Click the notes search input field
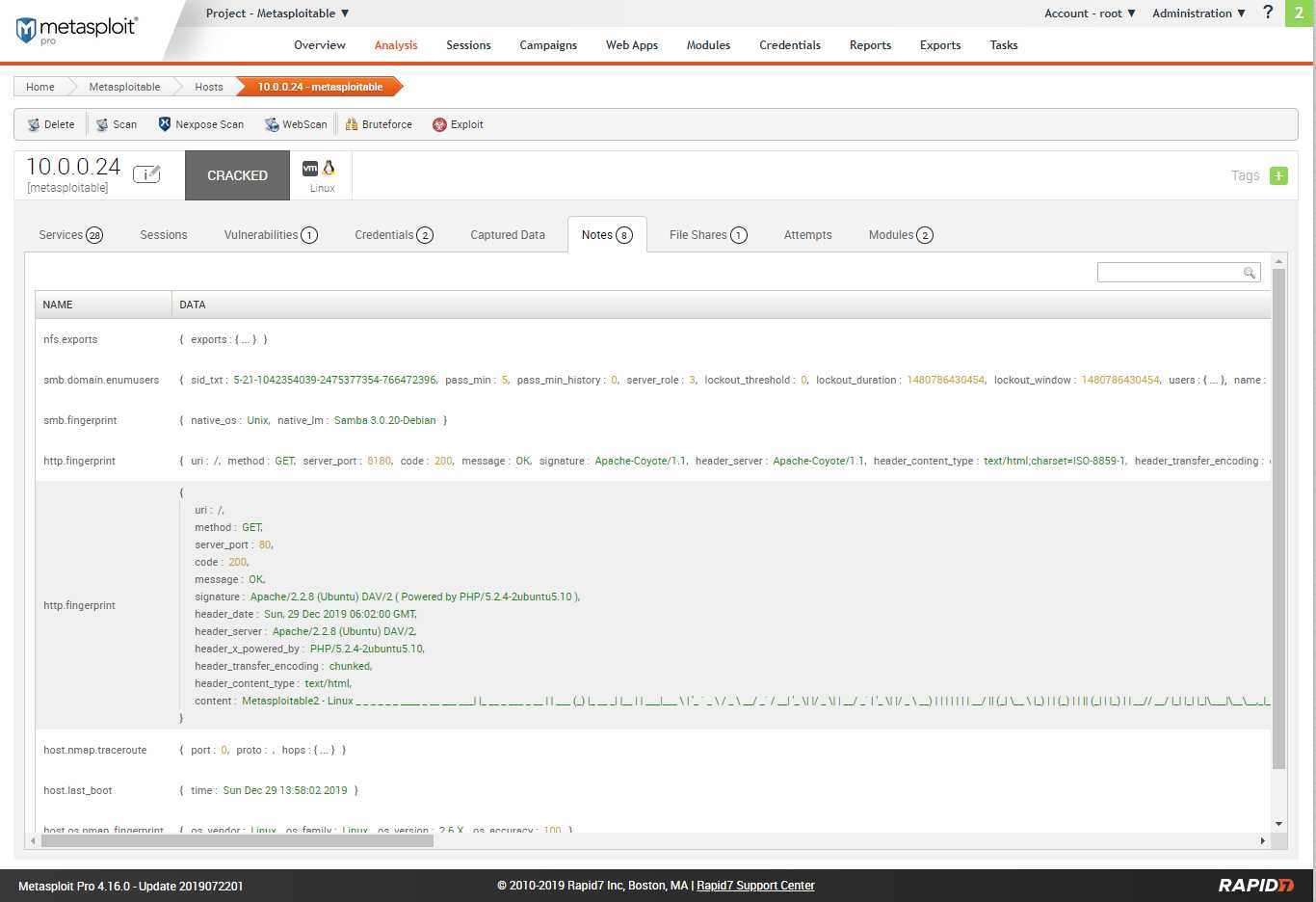This screenshot has width=1316, height=902. [1178, 273]
